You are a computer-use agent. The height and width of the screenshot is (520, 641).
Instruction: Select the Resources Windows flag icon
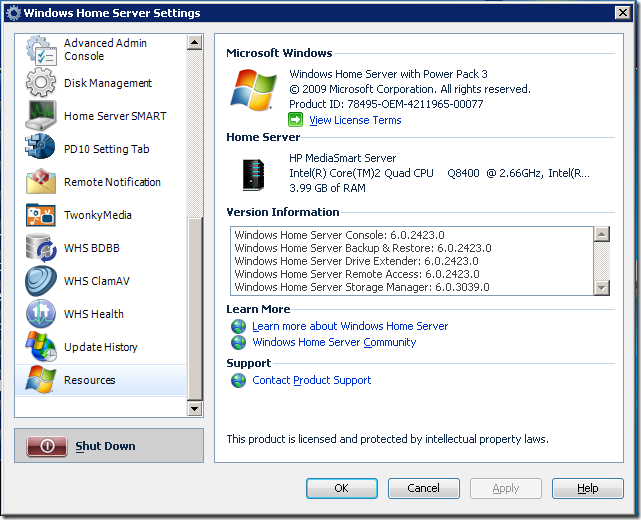coord(40,380)
